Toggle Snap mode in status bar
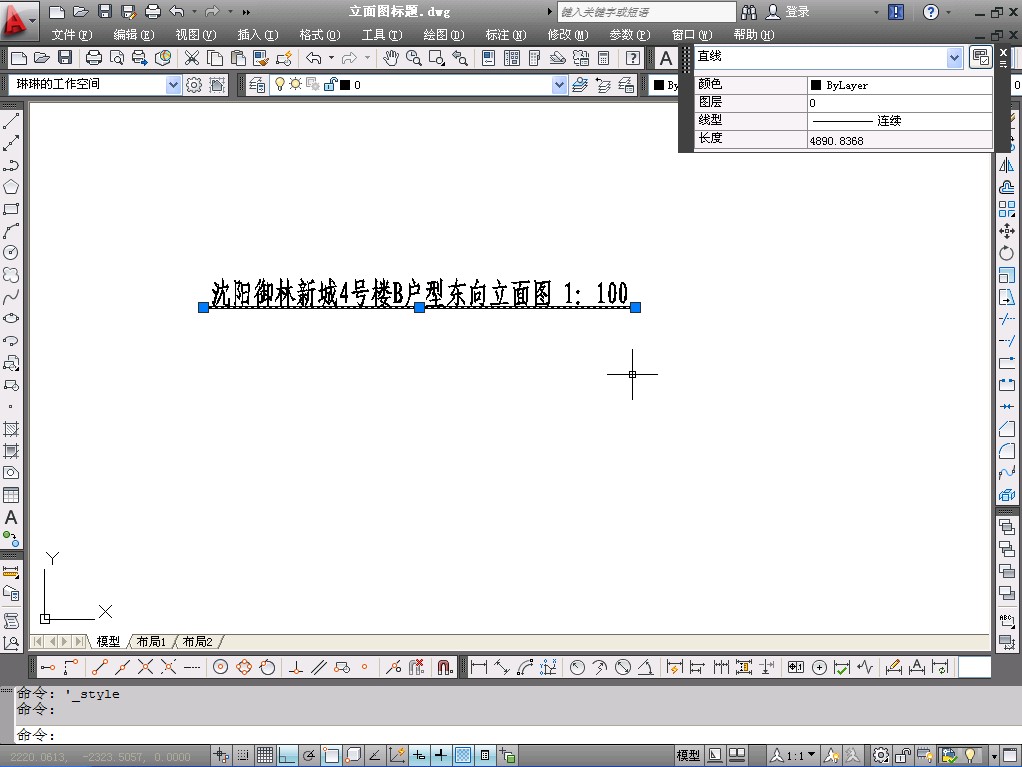 pos(243,755)
